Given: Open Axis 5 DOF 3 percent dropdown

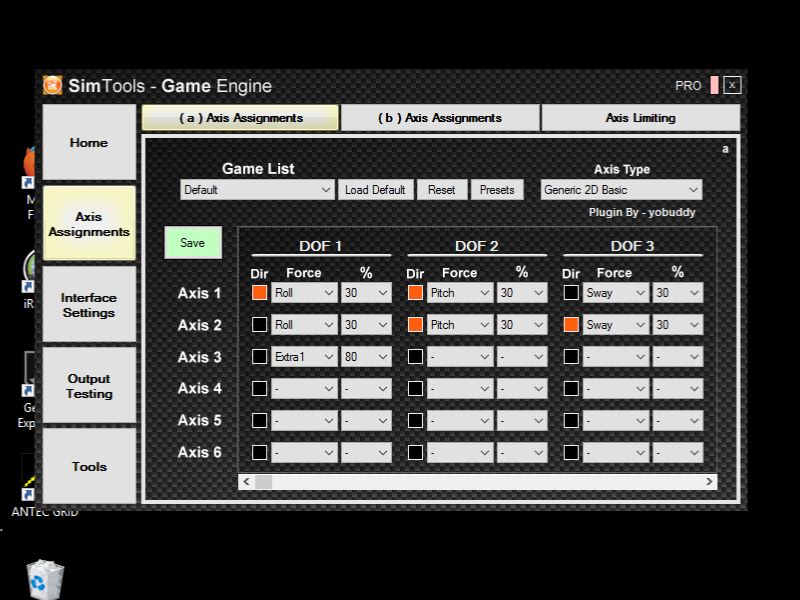Looking at the screenshot, I should (678, 420).
